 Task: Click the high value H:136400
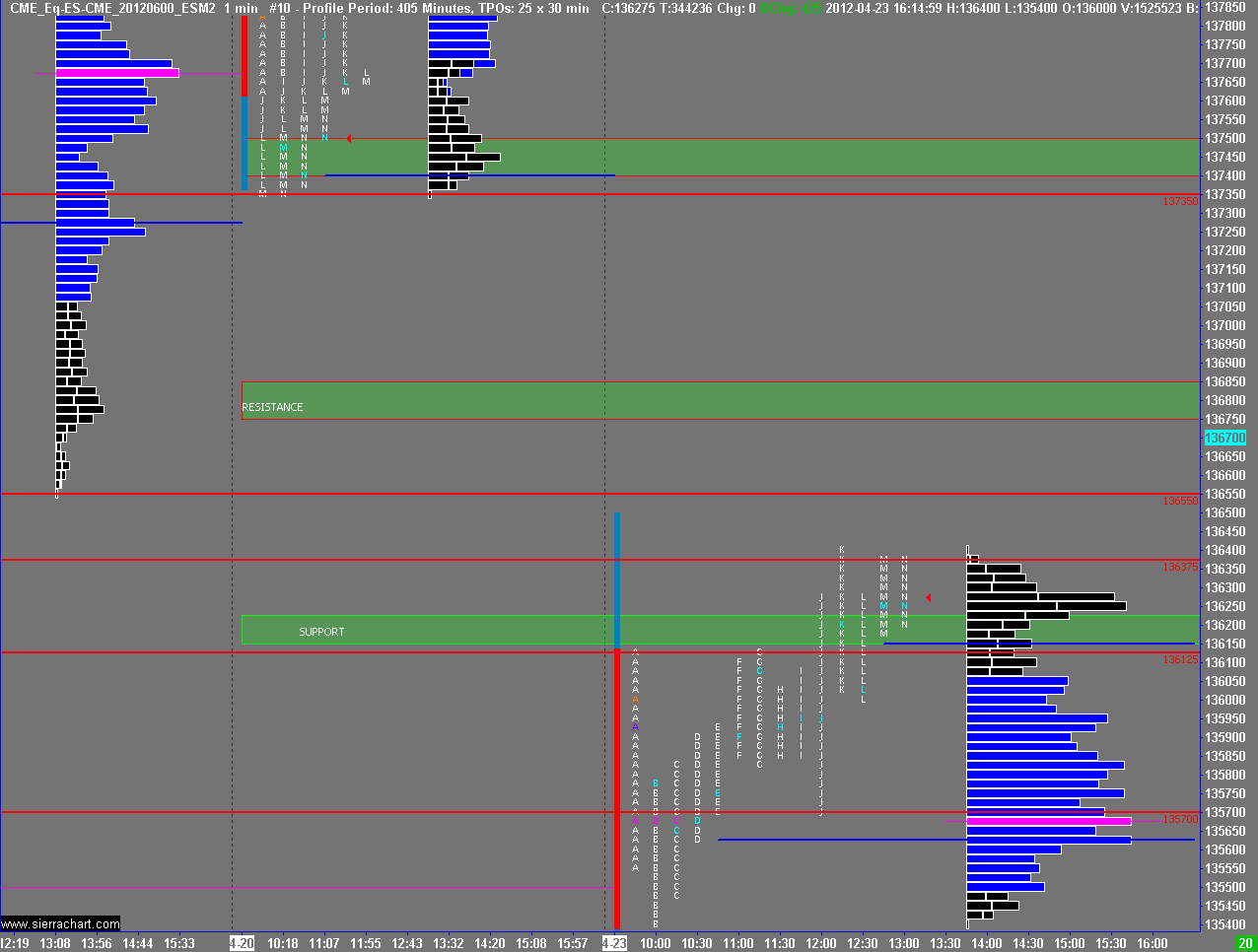973,8
